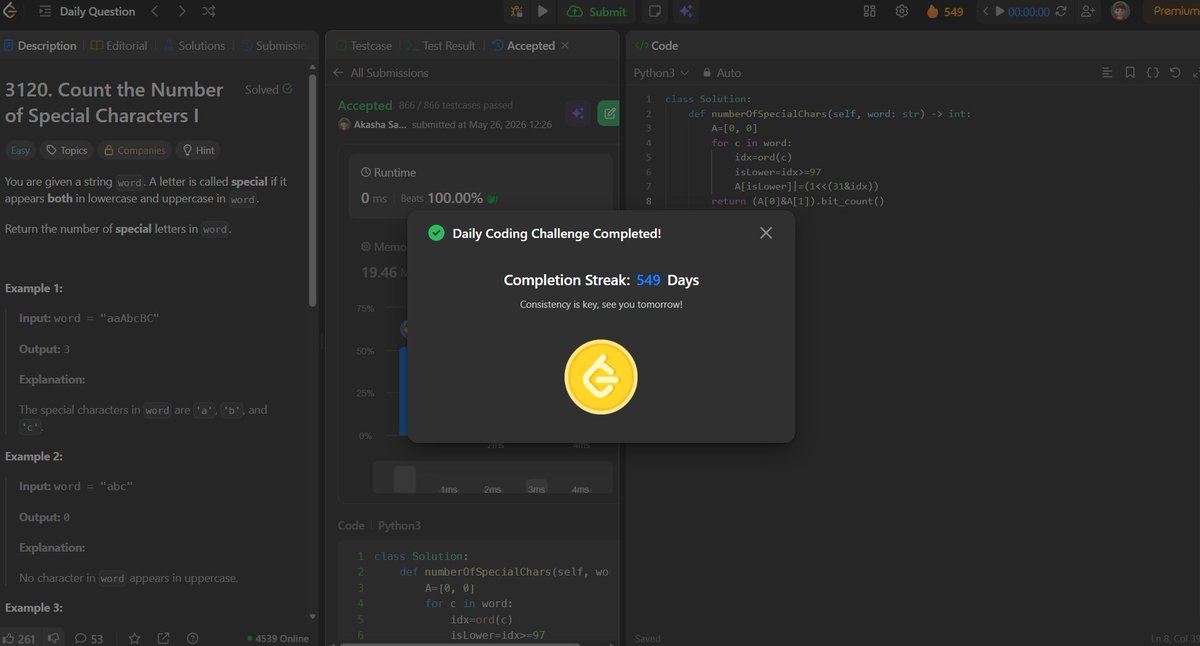Close the Accepted tab
Screen dimensions: 1200x646
[564, 45]
